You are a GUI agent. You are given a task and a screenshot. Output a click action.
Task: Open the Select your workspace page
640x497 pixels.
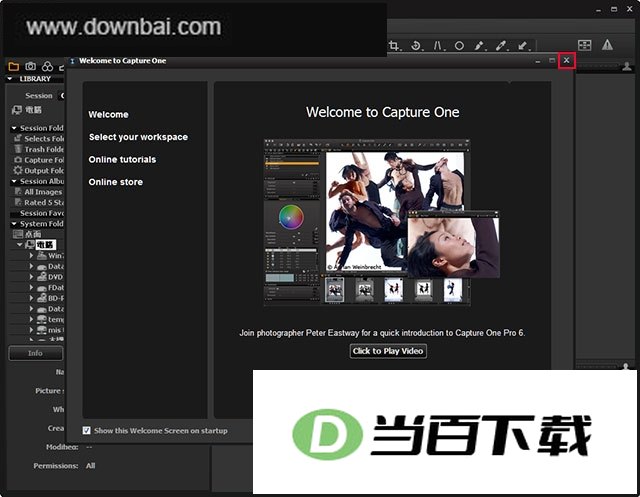click(x=138, y=137)
